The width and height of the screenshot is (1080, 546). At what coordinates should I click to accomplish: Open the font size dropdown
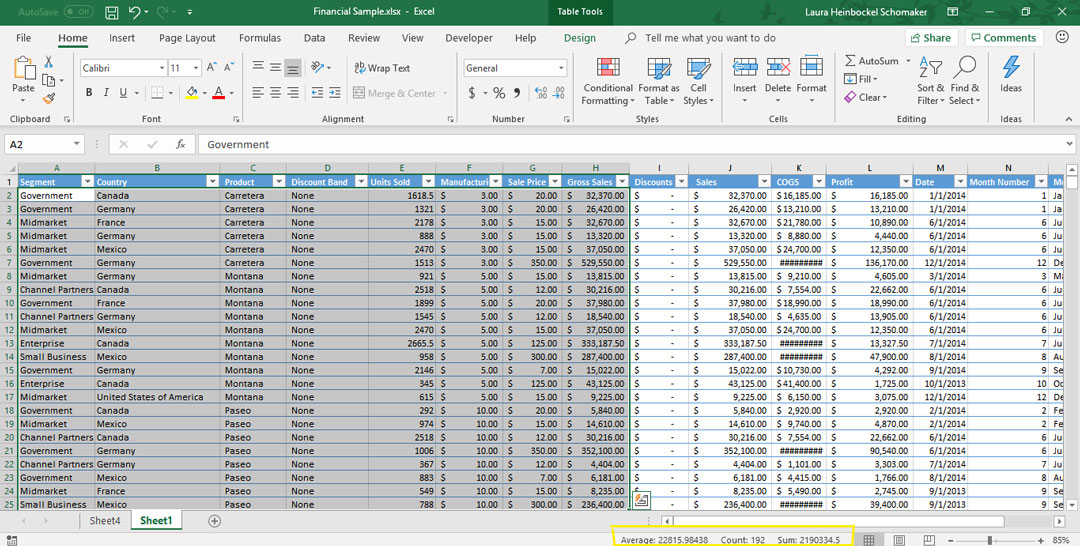(196, 68)
